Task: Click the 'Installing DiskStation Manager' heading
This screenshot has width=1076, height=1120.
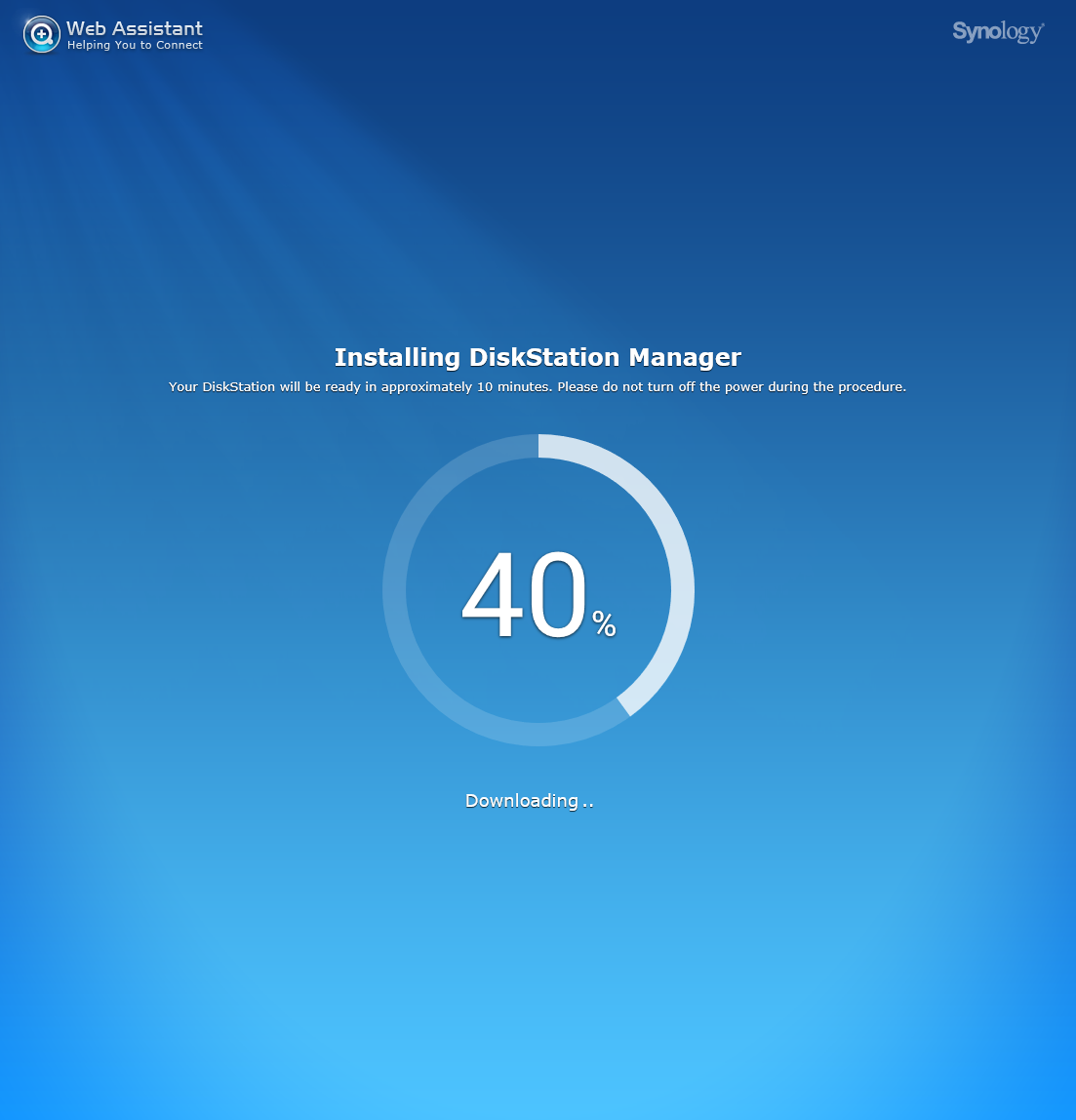Action: 538,357
